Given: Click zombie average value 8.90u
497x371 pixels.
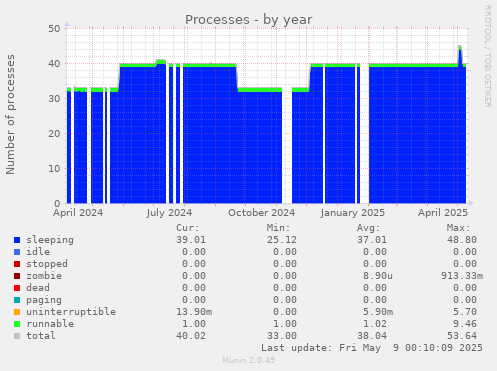Looking at the screenshot, I should point(378,276).
